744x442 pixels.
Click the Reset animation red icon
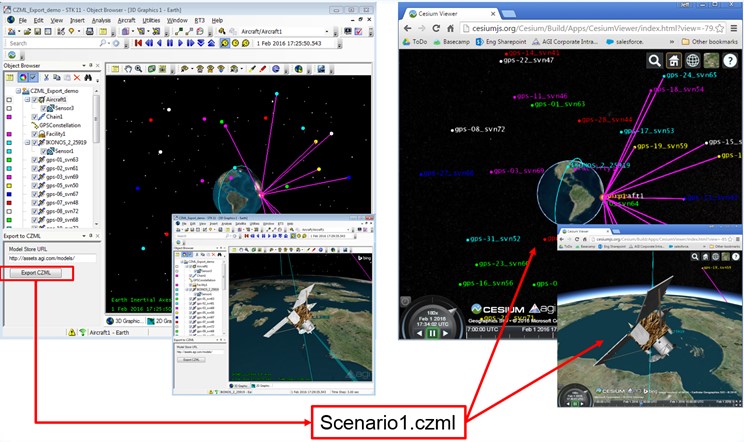pyautogui.click(x=138, y=43)
